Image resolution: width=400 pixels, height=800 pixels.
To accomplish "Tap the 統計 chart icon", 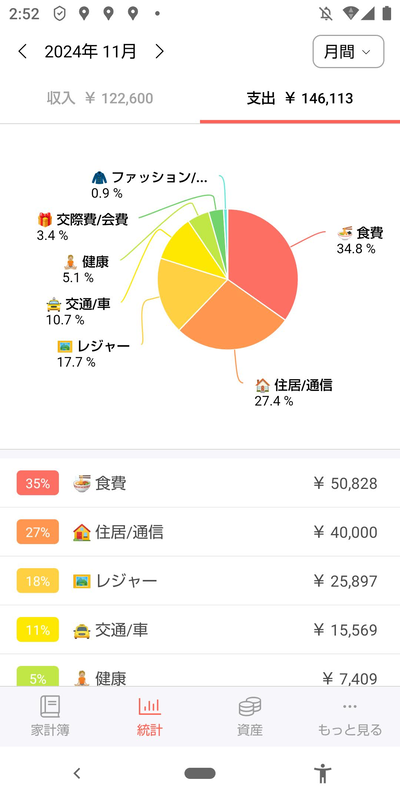I will pos(149,707).
